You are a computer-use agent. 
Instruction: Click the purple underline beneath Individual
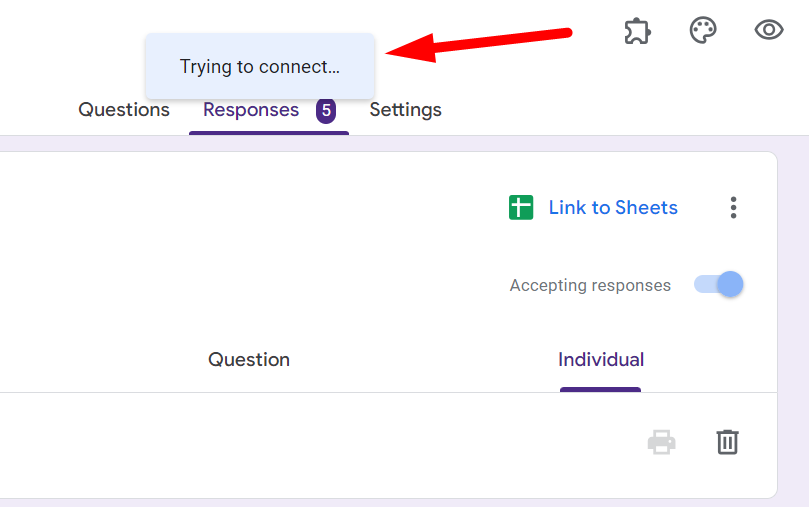(x=600, y=390)
